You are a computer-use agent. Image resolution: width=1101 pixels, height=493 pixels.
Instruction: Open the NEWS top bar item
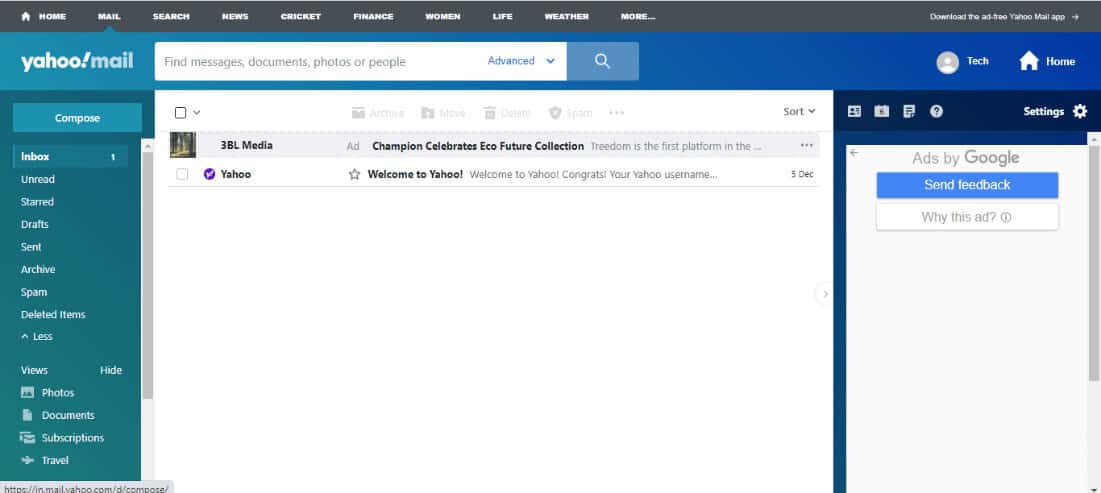coord(235,16)
